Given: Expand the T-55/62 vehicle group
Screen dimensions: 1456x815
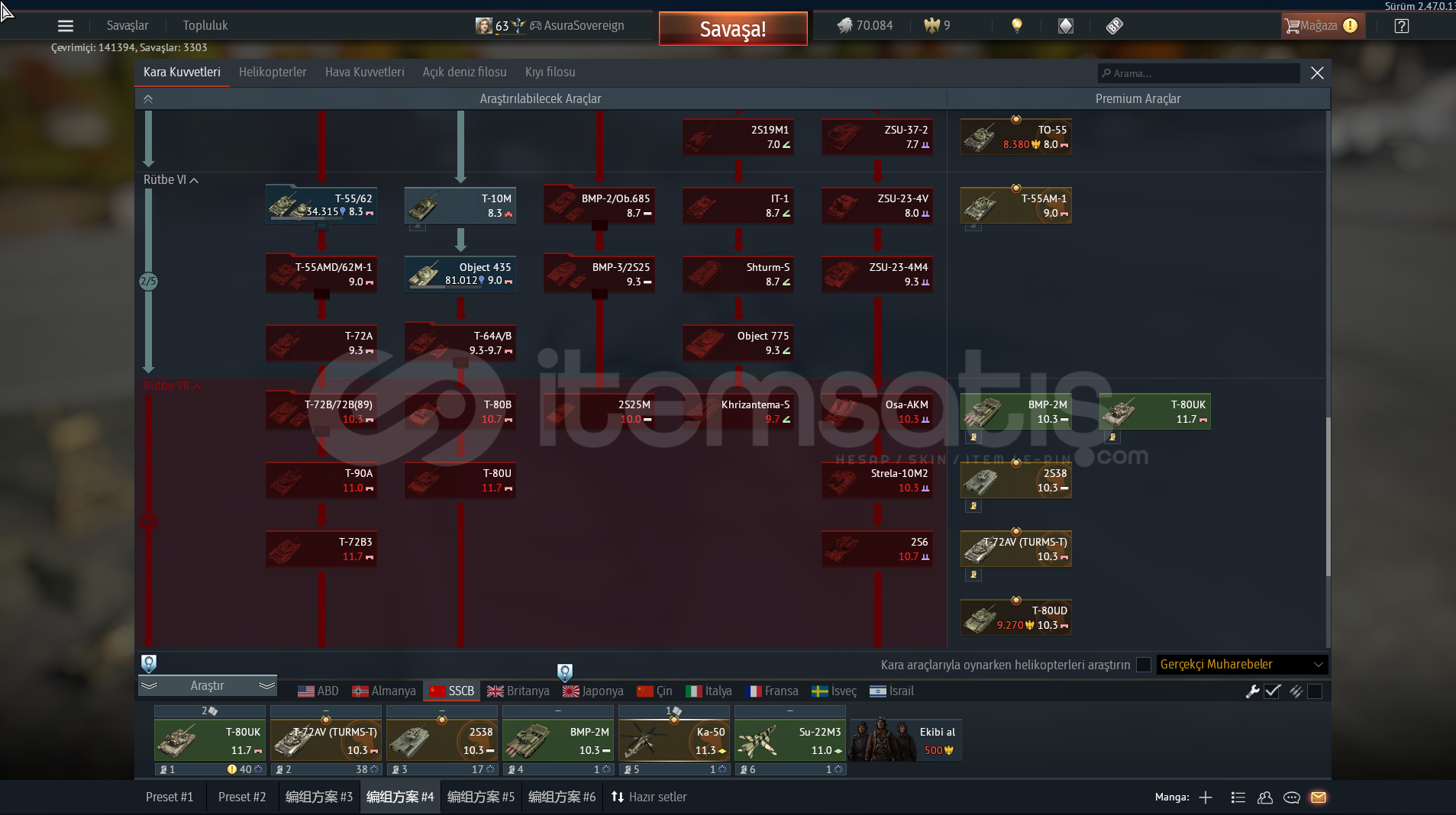Looking at the screenshot, I should point(322,226).
